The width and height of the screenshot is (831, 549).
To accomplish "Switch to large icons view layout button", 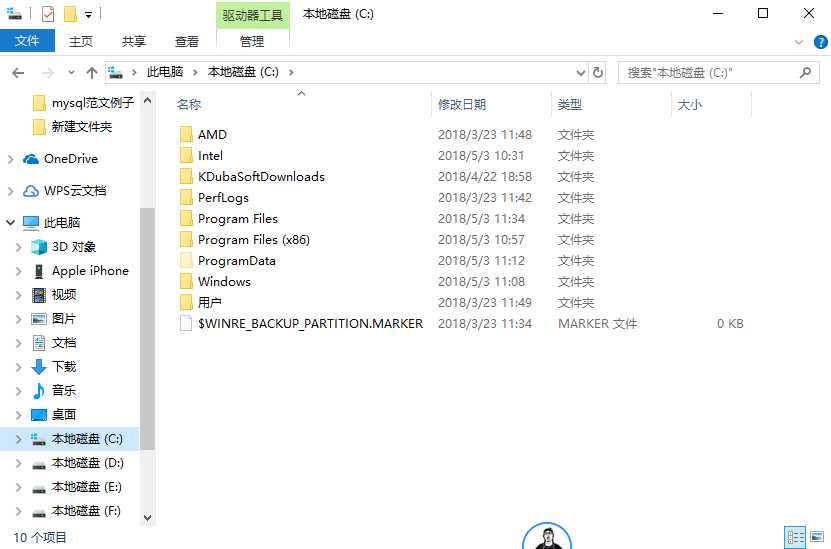I will click(x=817, y=537).
